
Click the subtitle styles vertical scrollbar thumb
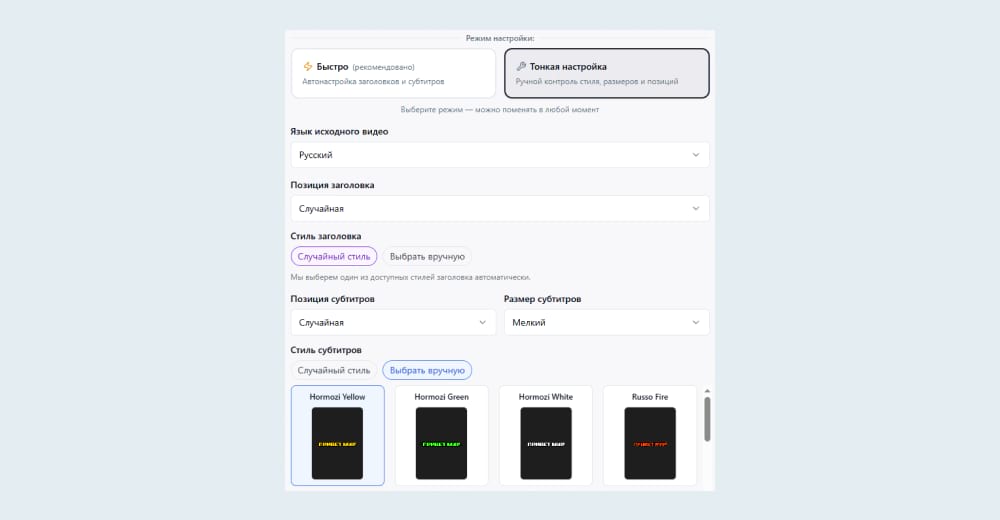tap(707, 418)
